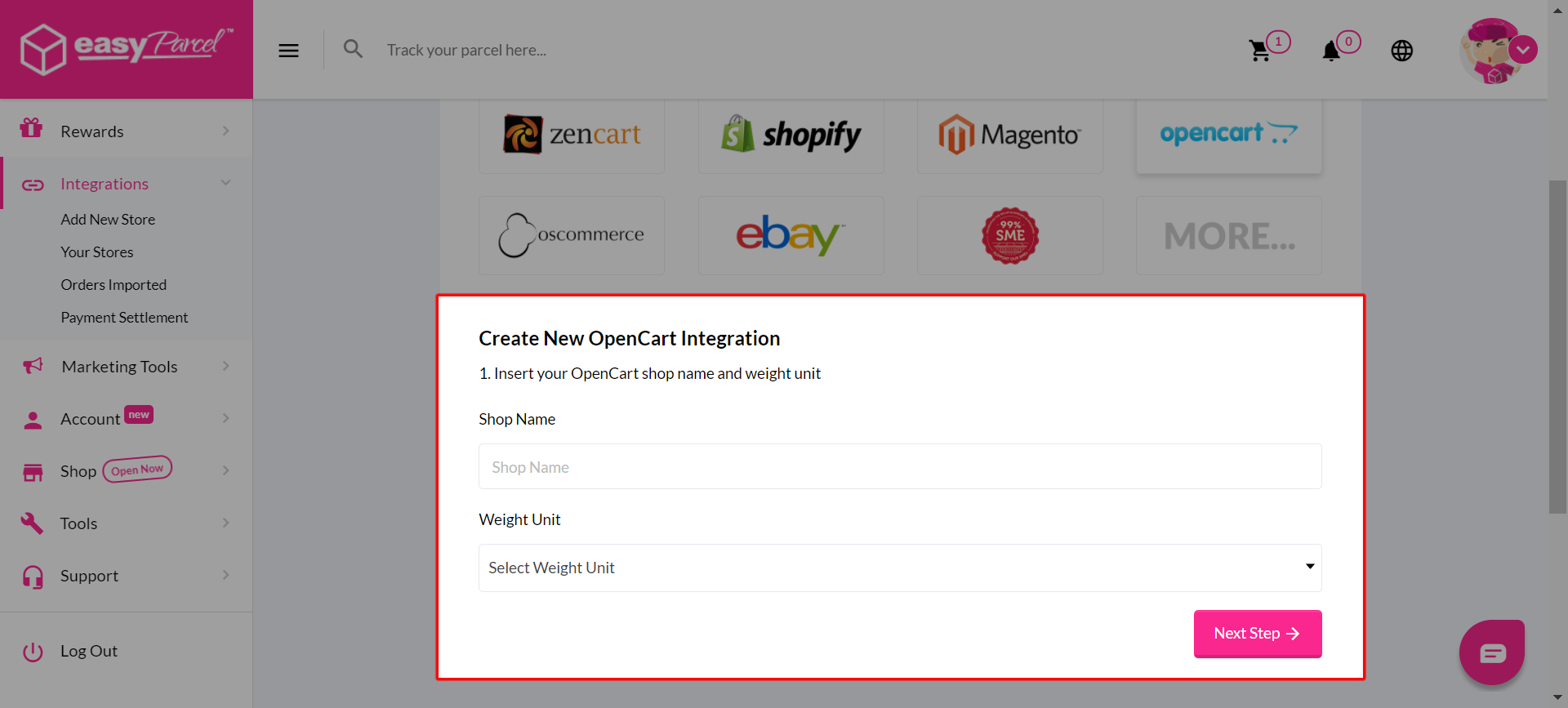This screenshot has width=1568, height=708.
Task: Select the Magento platform tile
Action: (1009, 135)
